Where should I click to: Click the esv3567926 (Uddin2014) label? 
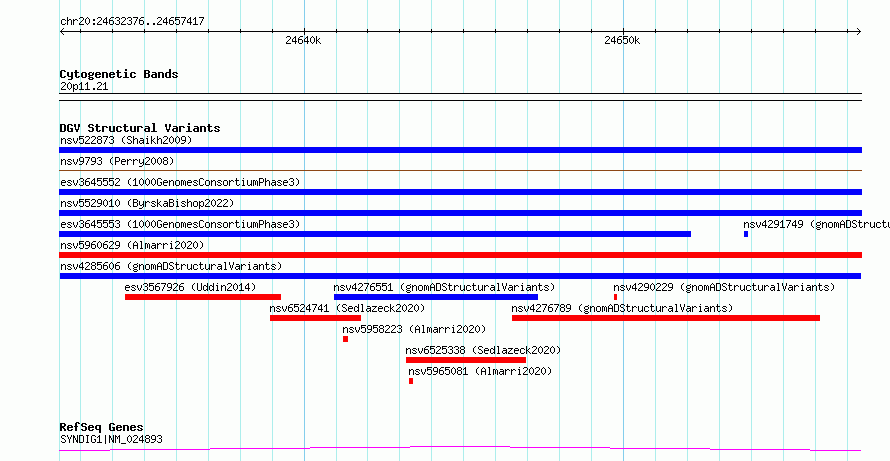[x=190, y=287]
